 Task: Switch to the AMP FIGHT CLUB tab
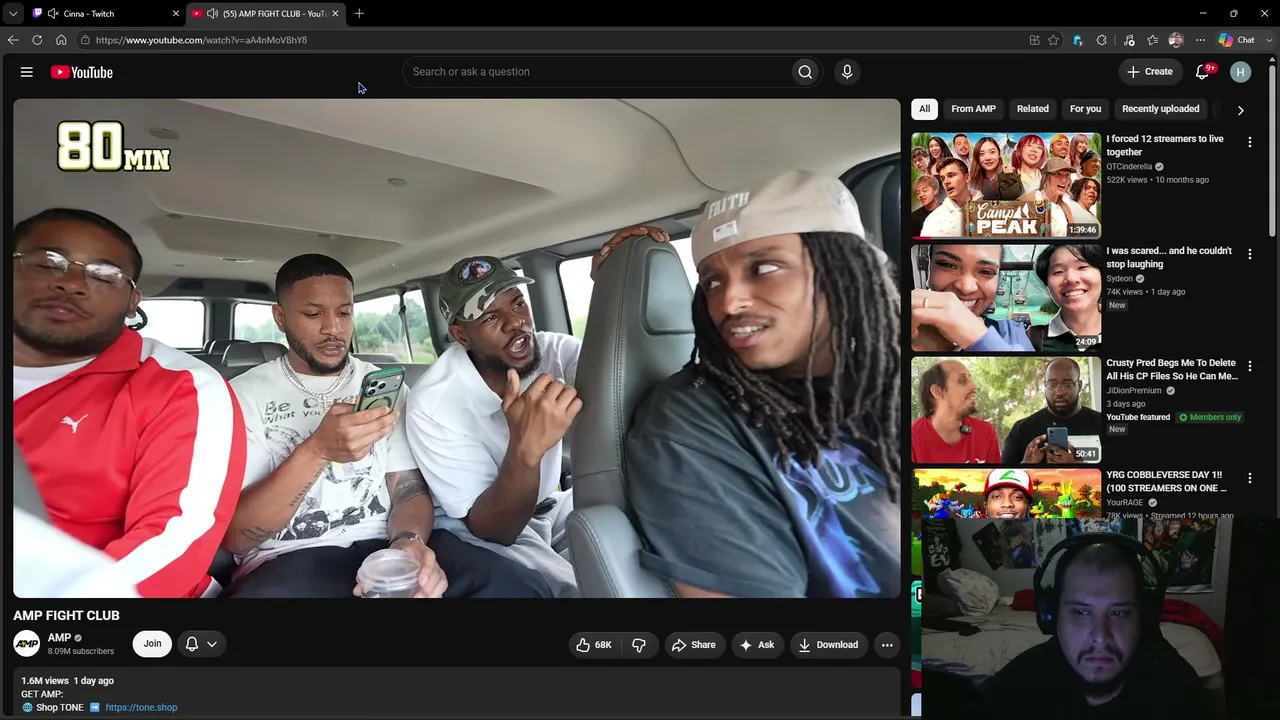(x=266, y=13)
